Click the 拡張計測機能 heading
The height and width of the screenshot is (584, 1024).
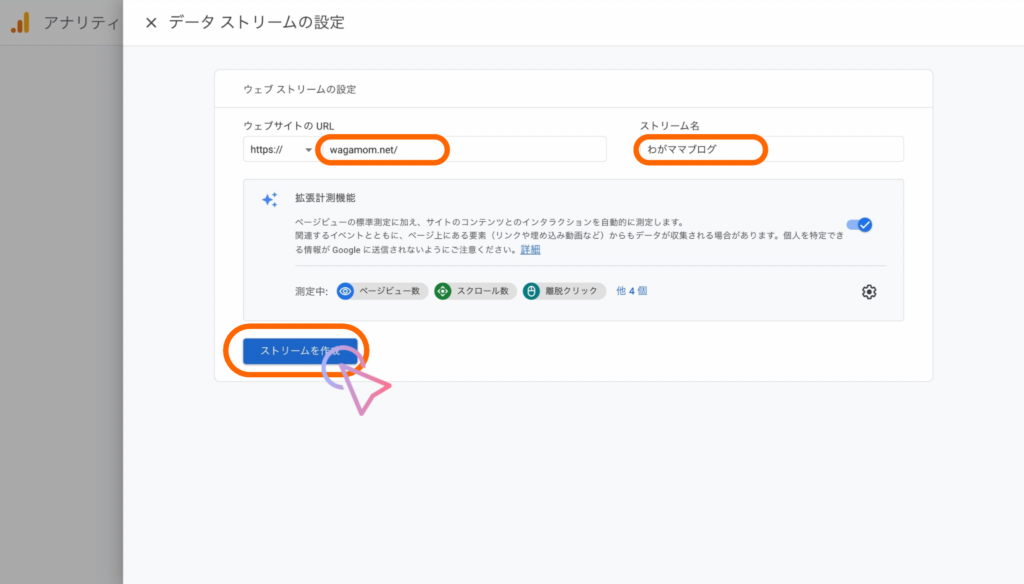325,198
